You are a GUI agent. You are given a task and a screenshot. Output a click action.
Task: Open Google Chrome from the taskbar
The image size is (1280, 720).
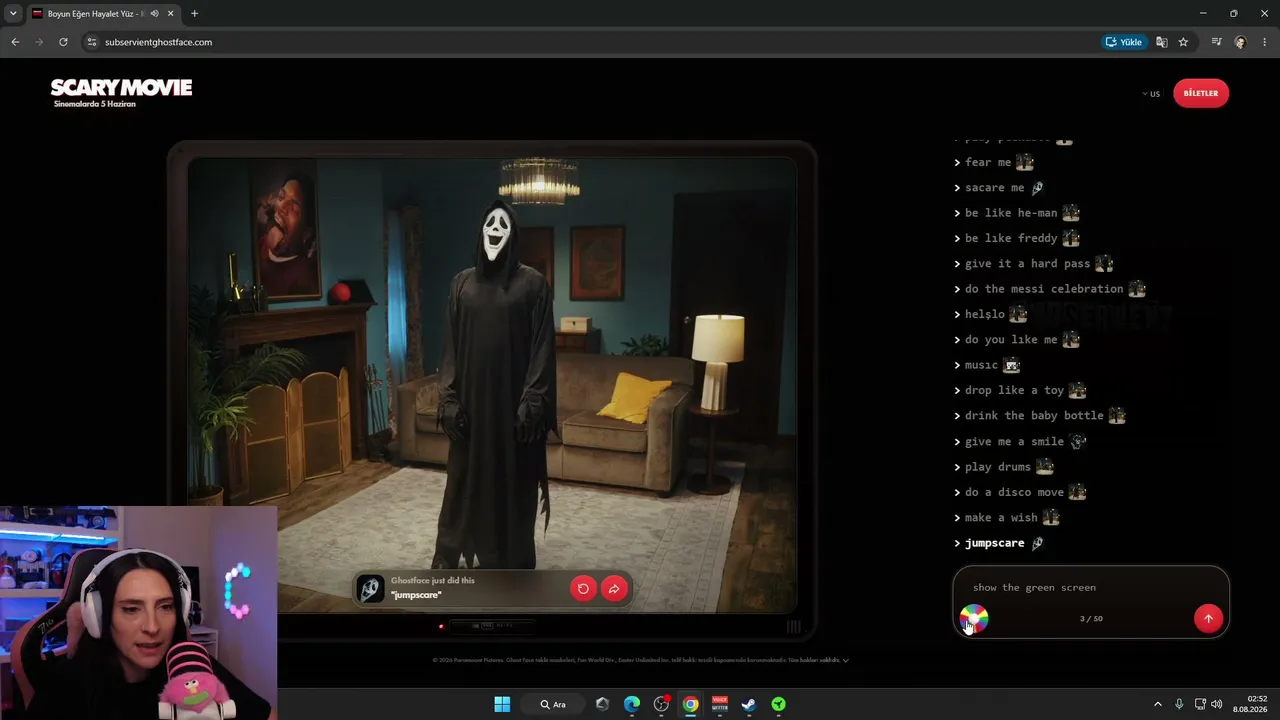(x=690, y=704)
